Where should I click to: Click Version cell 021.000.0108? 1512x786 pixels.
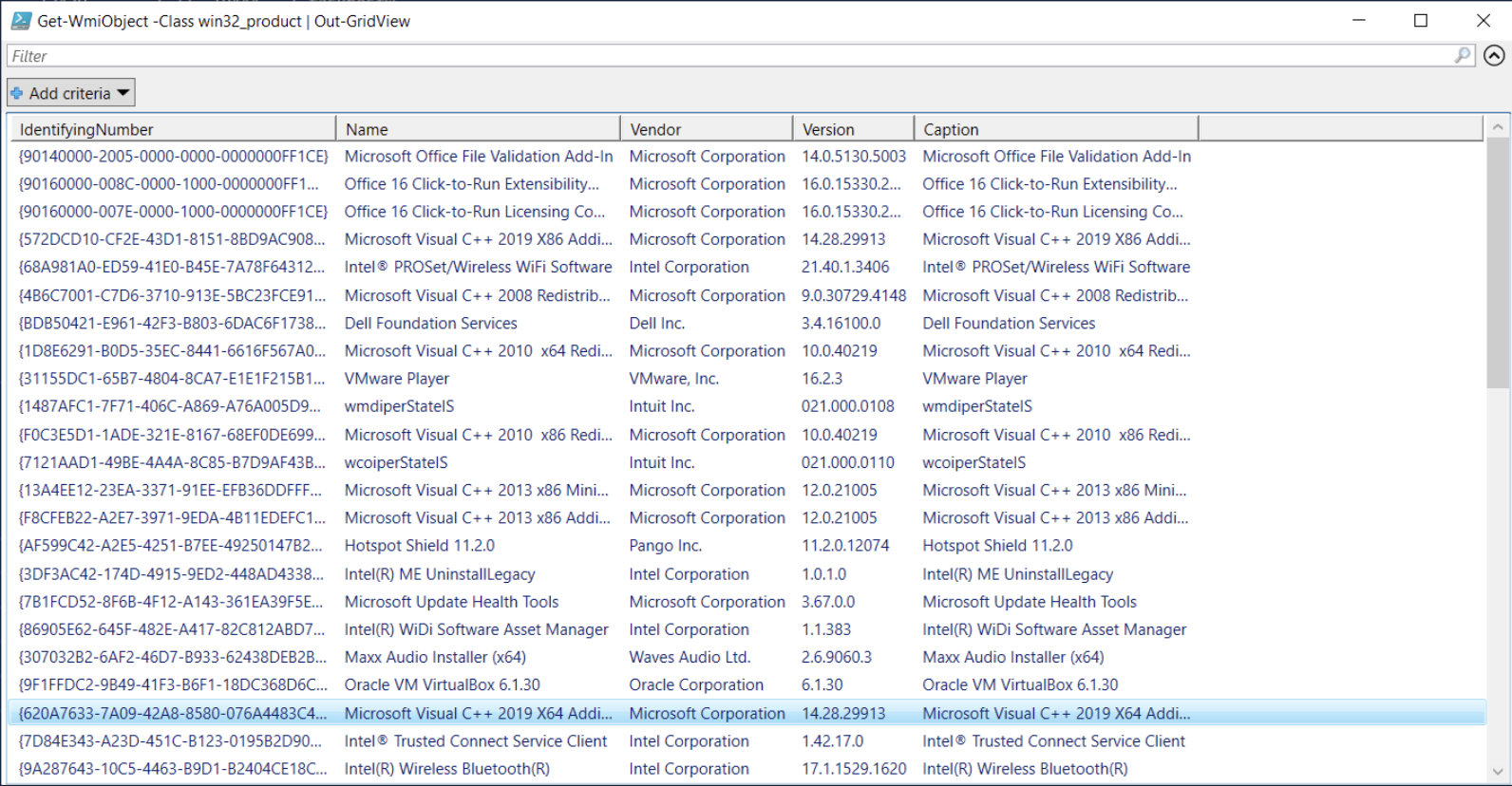[x=848, y=406]
